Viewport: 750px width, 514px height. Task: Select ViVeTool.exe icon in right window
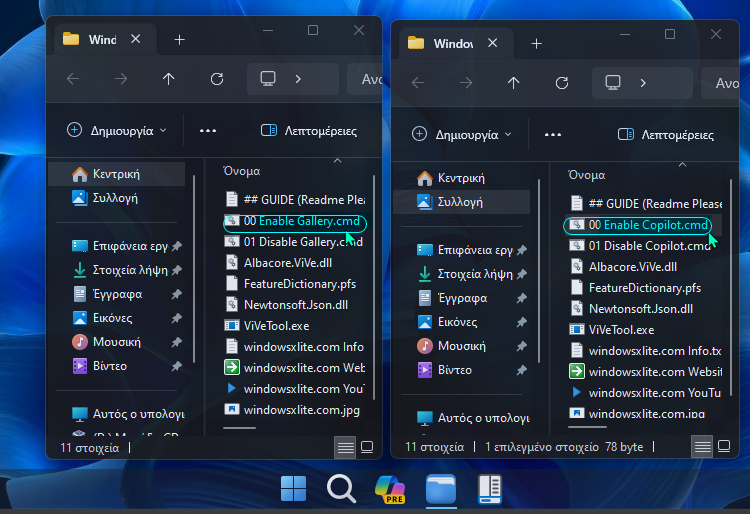[x=577, y=329]
